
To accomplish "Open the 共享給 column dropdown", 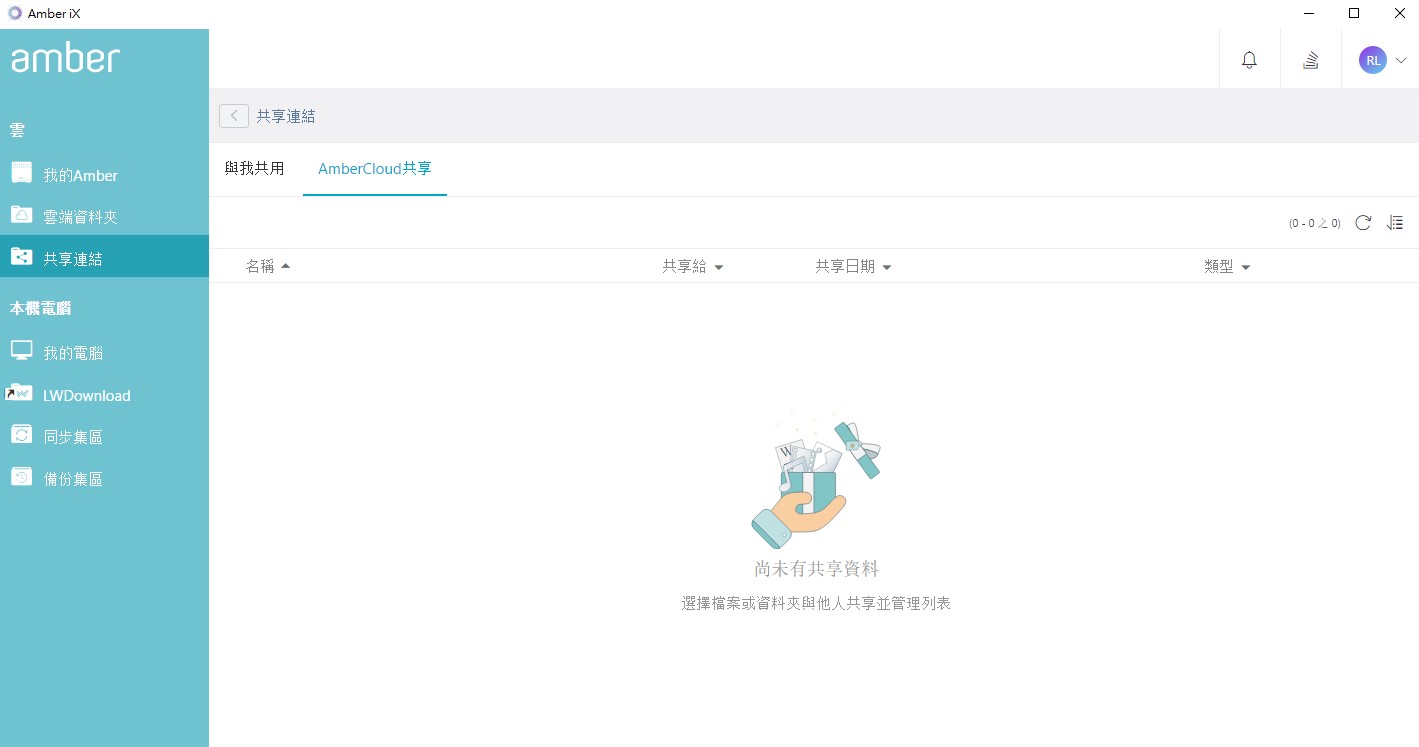I will 718,267.
